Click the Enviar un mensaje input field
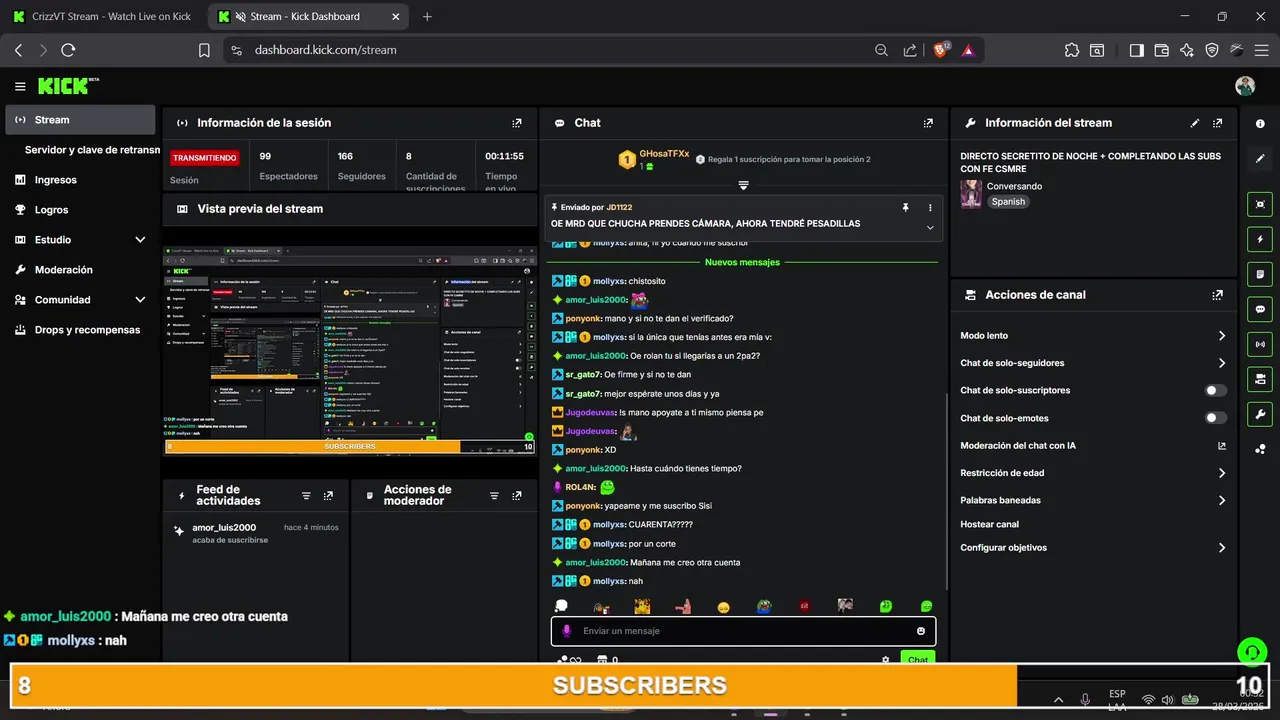The height and width of the screenshot is (720, 1280). (x=743, y=631)
